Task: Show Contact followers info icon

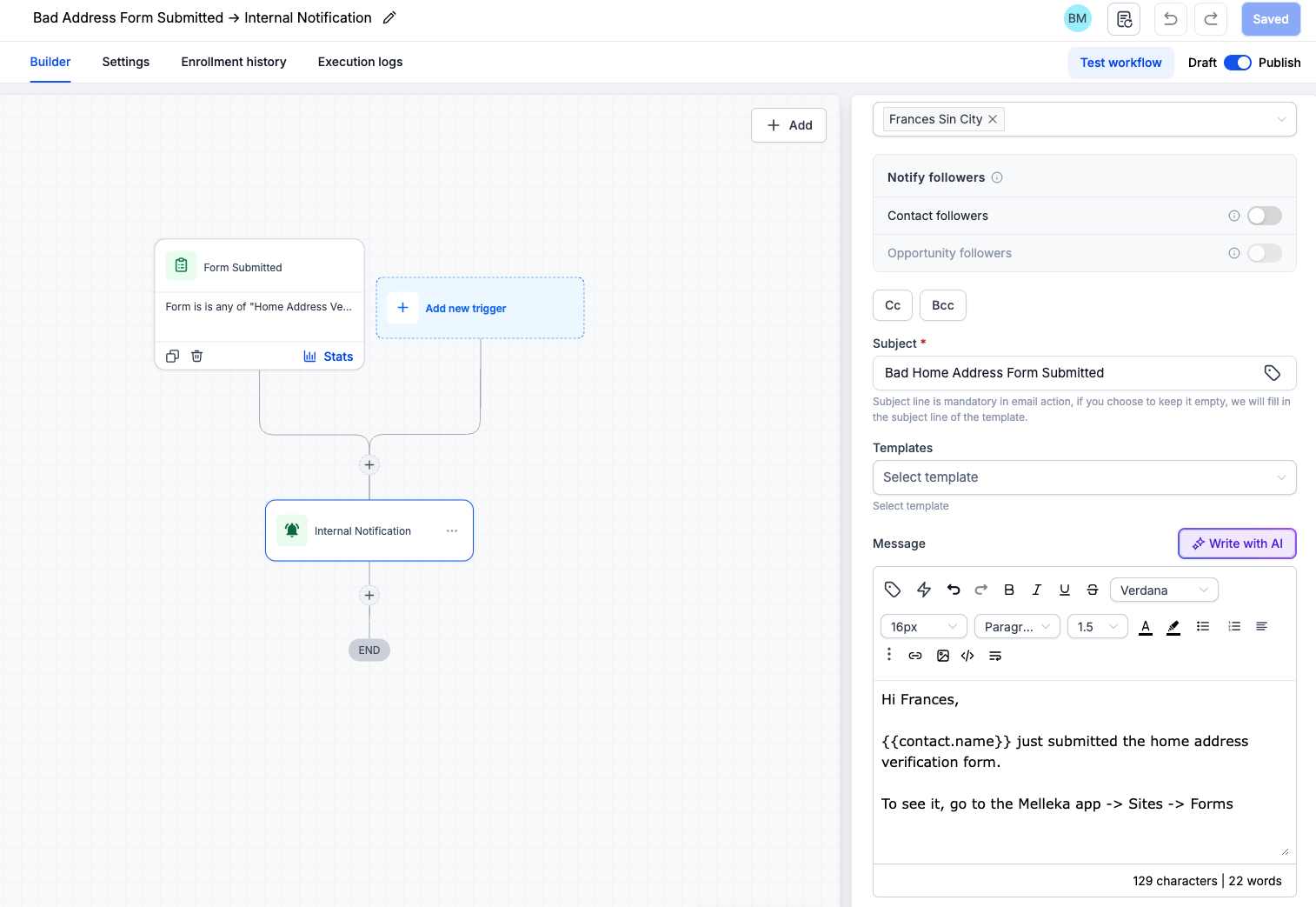Action: [x=1234, y=216]
